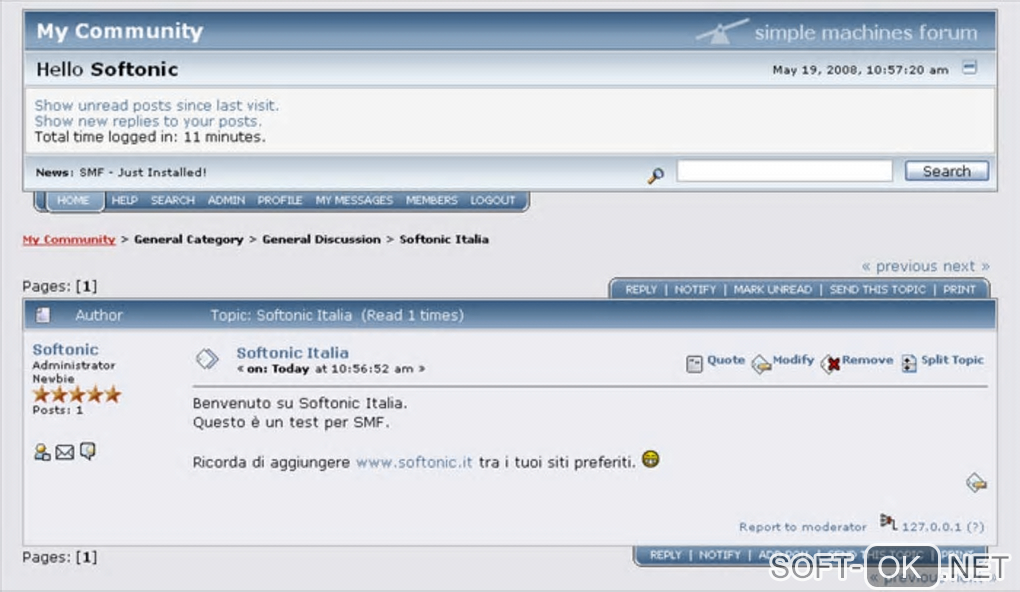Screen dimensions: 1020x592
Task: Click LOGOUT in the menu bar
Action: pyautogui.click(x=493, y=200)
